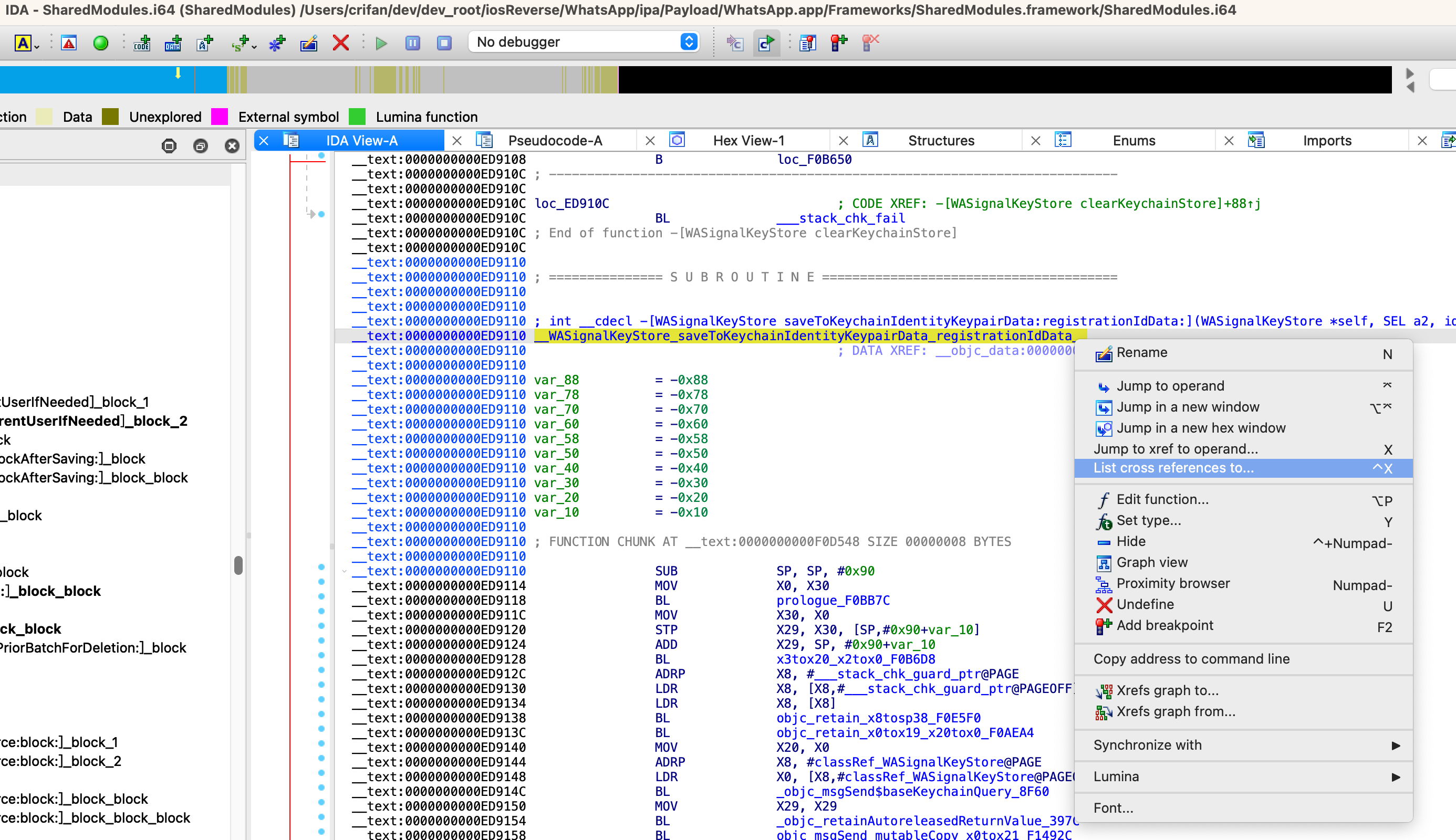Choose Jump in a new hex window
The width and height of the screenshot is (1456, 840).
click(1244, 428)
